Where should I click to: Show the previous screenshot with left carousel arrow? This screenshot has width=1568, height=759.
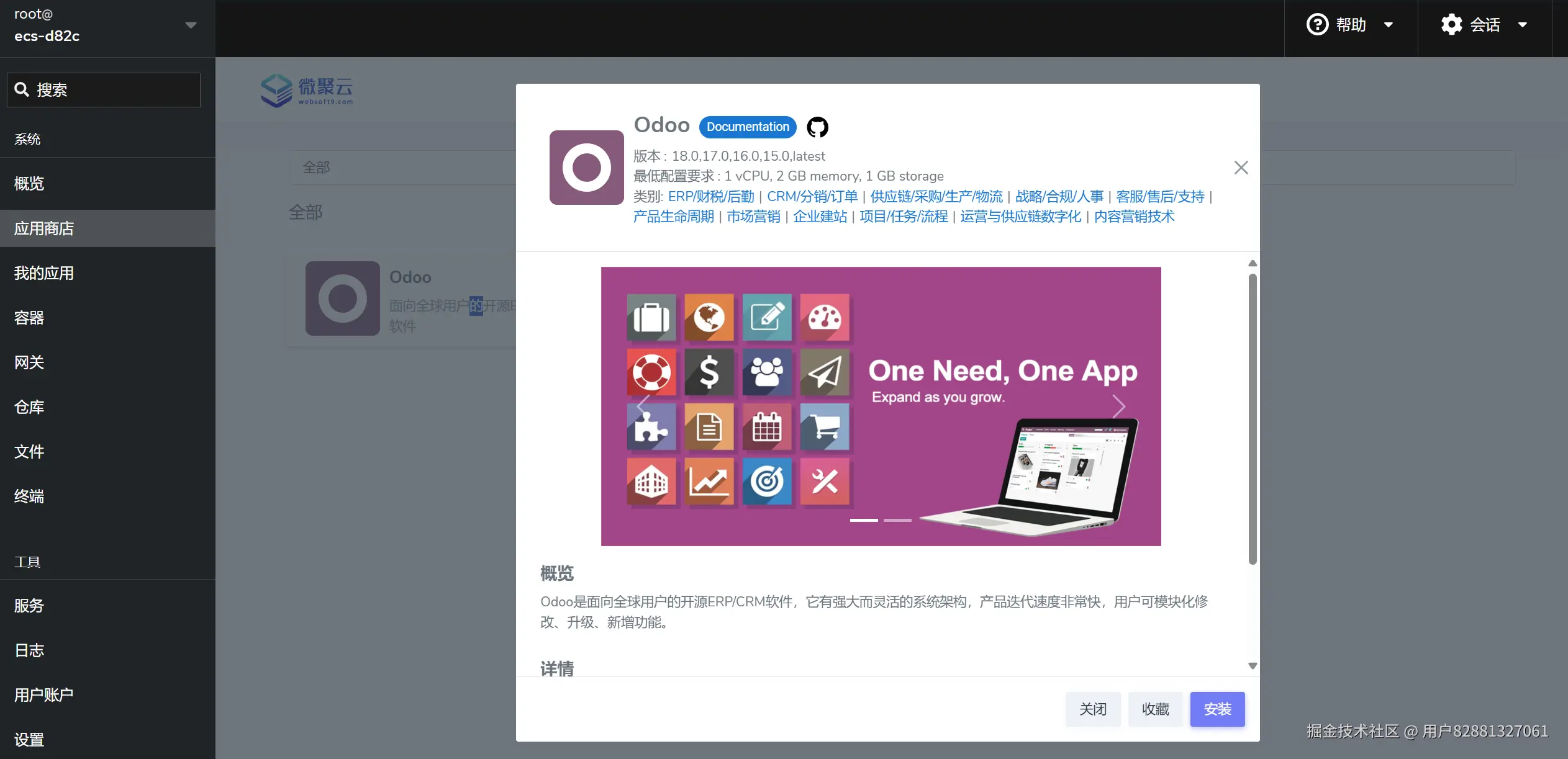[x=642, y=406]
